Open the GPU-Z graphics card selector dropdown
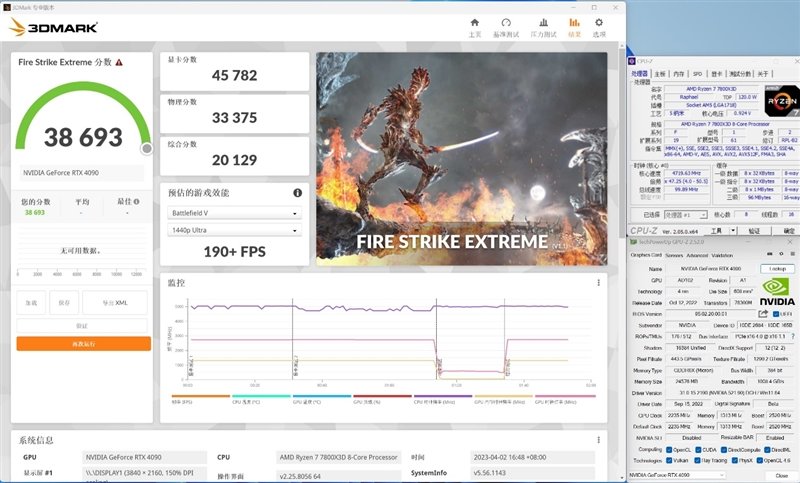800x483 pixels. (x=677, y=475)
